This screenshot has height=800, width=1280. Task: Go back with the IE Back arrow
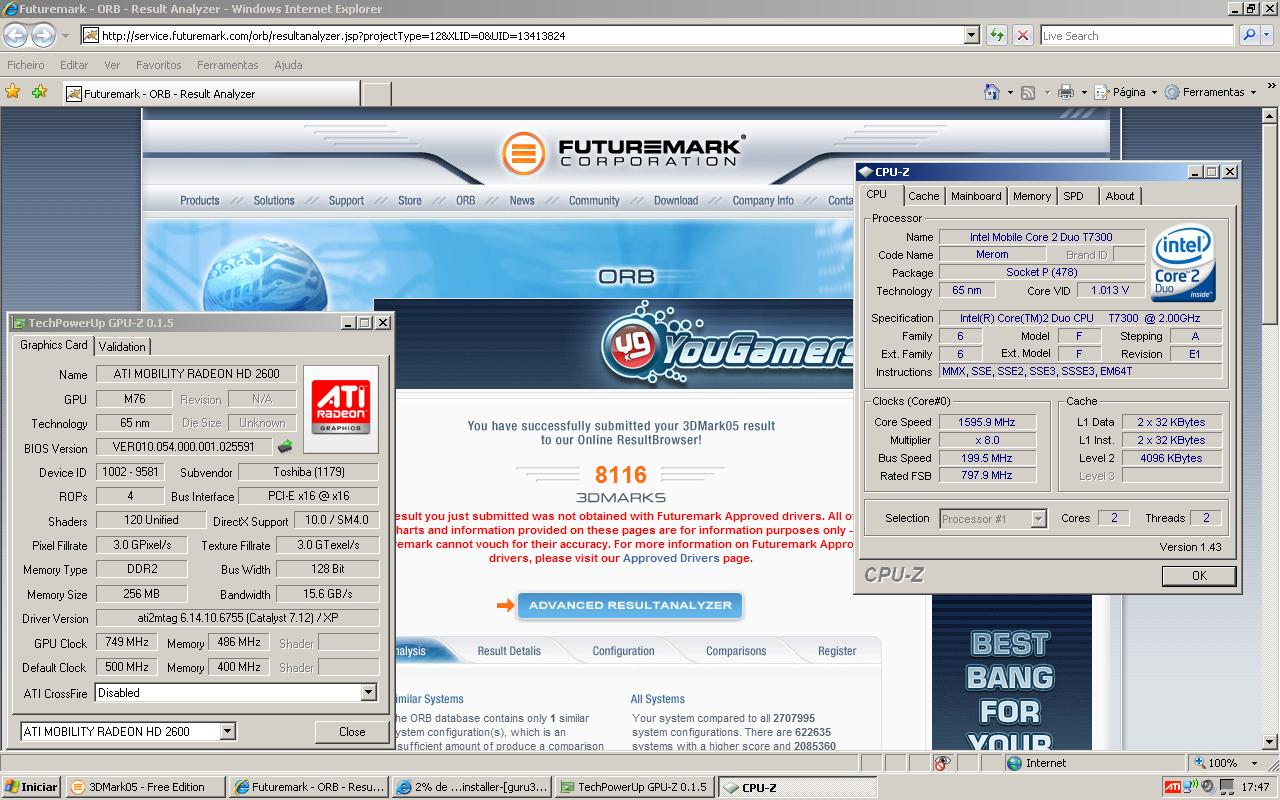[15, 35]
